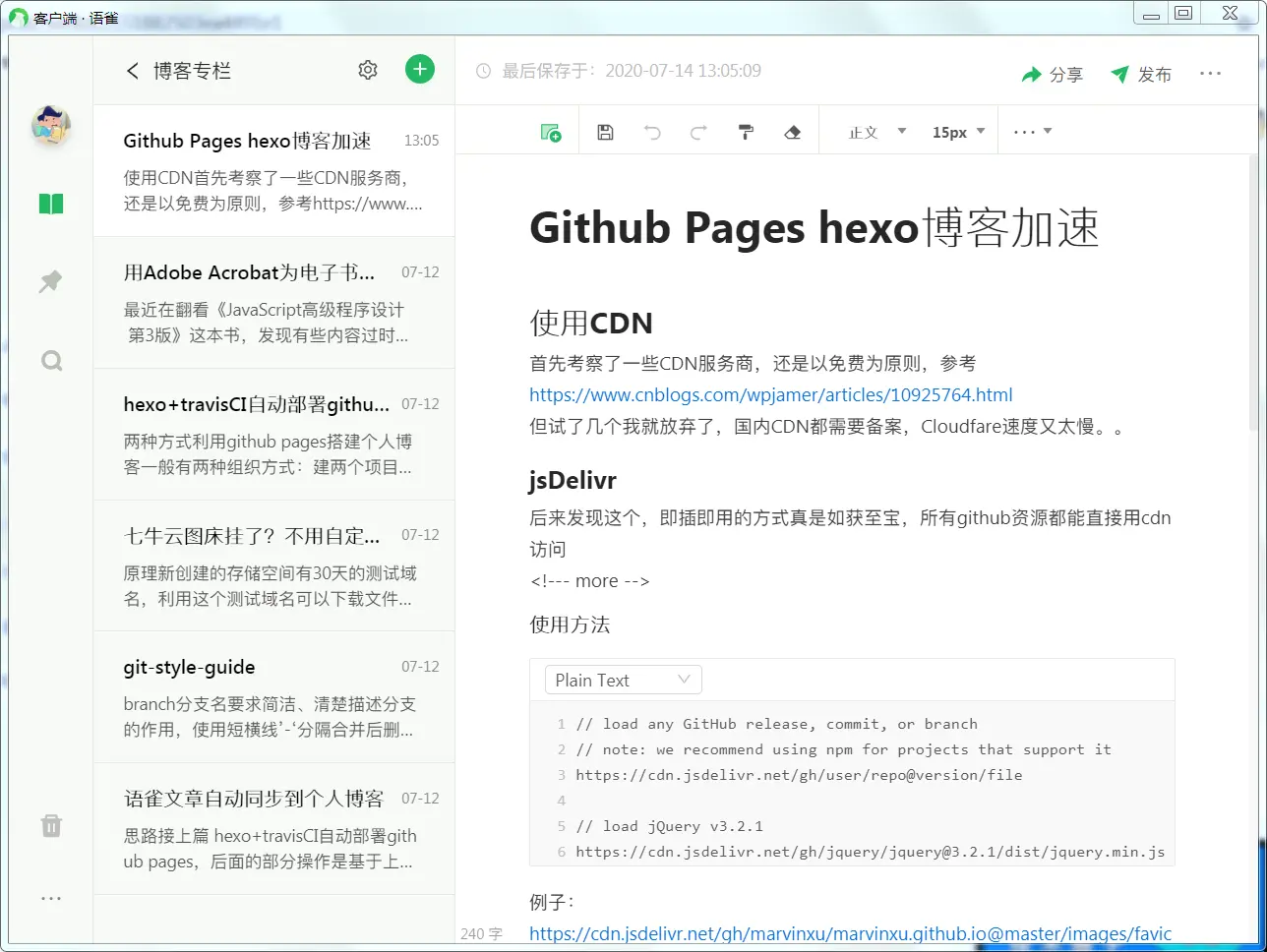This screenshot has height=952, width=1267.
Task: Redo the last edit
Action: point(698,132)
